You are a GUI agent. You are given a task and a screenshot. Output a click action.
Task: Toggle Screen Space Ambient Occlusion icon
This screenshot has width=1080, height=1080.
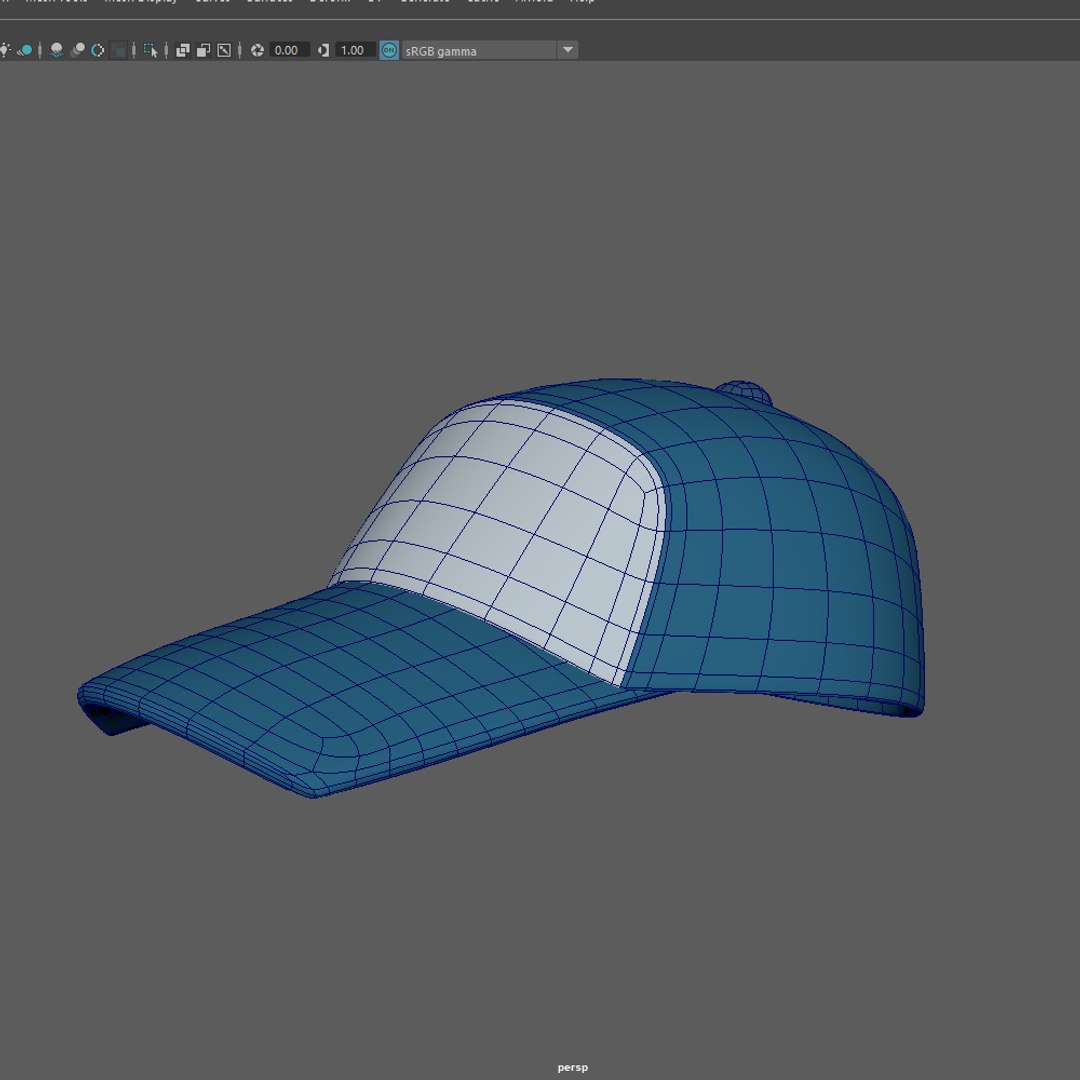pyautogui.click(x=56, y=50)
